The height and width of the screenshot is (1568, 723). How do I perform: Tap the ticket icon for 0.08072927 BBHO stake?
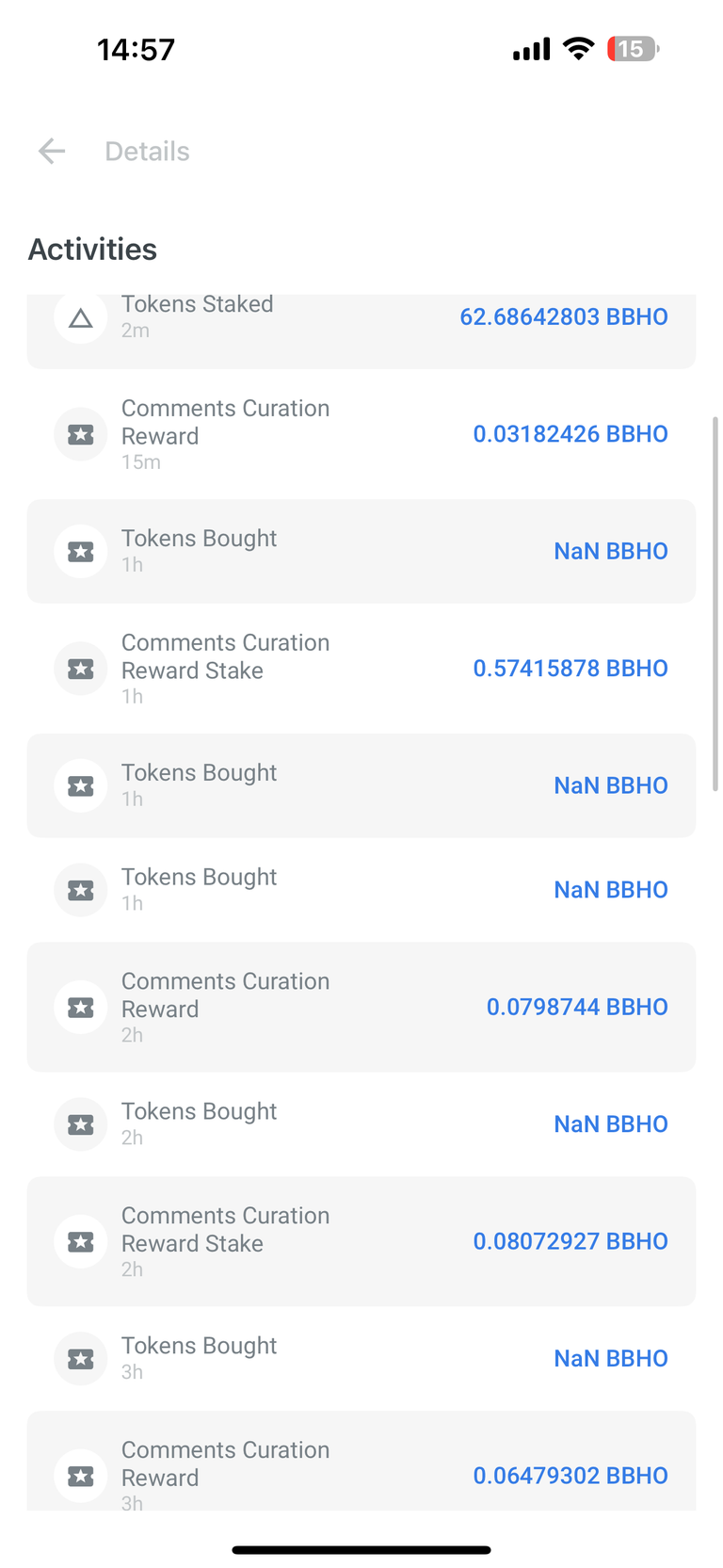81,1242
